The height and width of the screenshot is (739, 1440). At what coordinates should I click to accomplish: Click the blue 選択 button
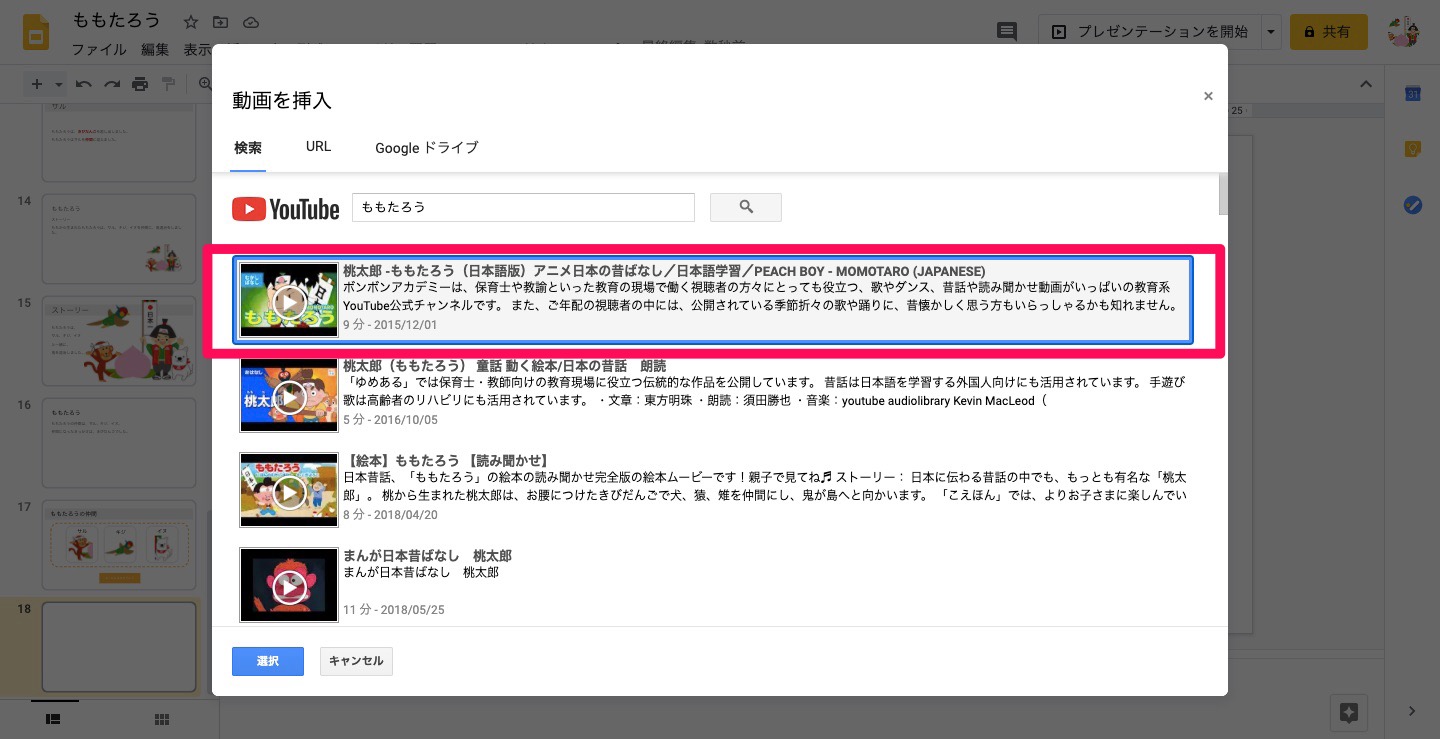pyautogui.click(x=268, y=661)
